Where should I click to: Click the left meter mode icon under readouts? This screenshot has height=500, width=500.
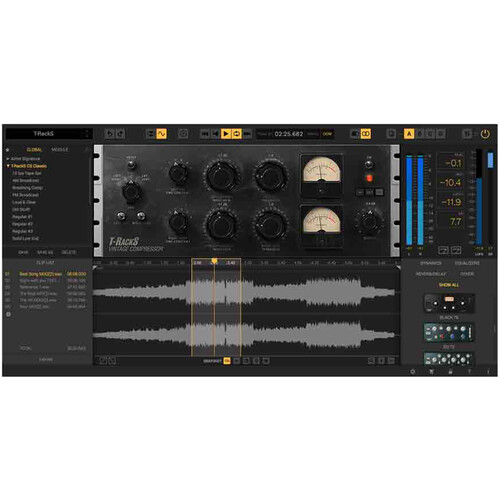click(443, 250)
